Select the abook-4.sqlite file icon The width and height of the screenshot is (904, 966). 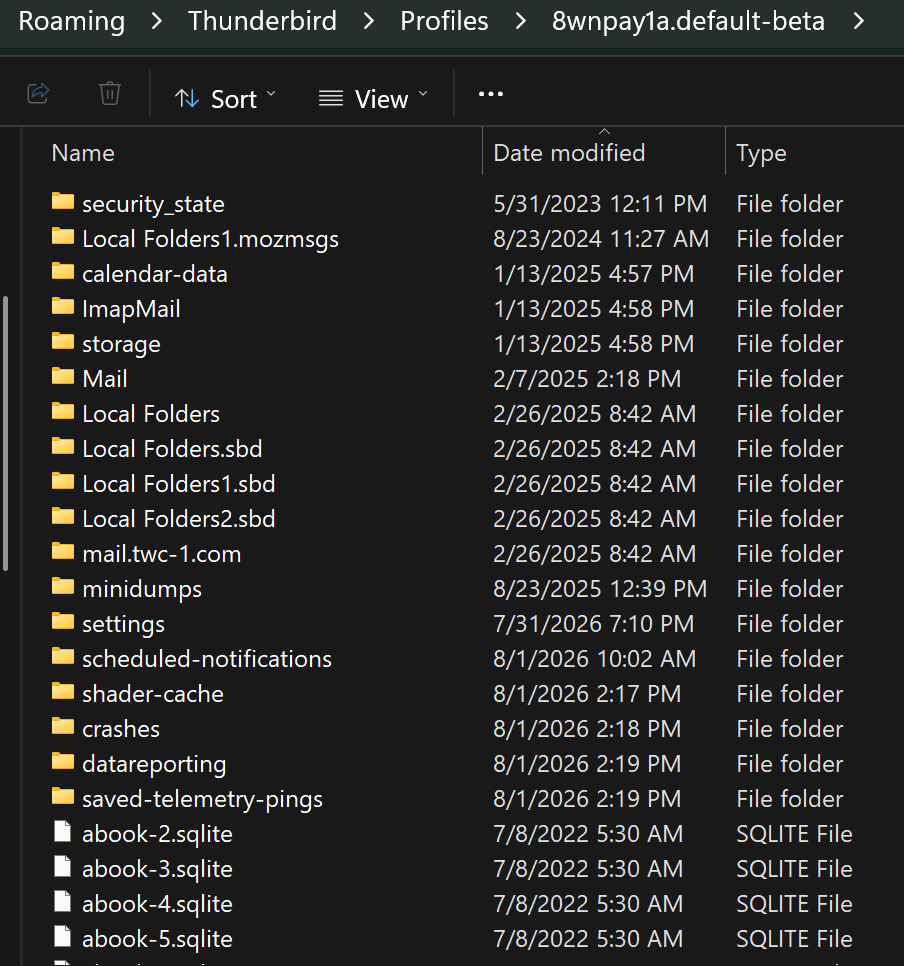point(63,902)
